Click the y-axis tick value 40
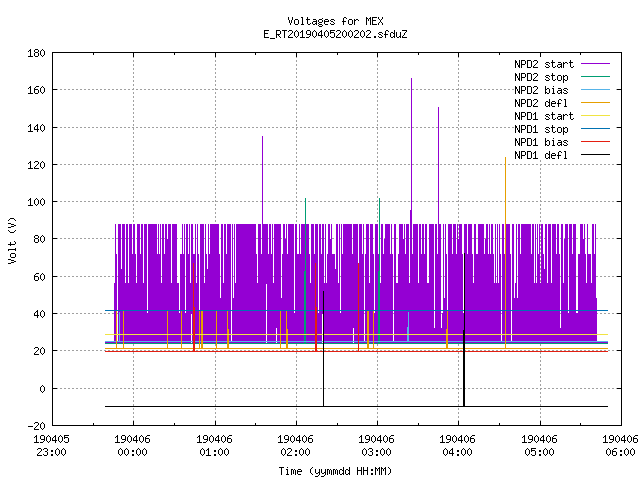This screenshot has height=480, width=640. tap(39, 314)
